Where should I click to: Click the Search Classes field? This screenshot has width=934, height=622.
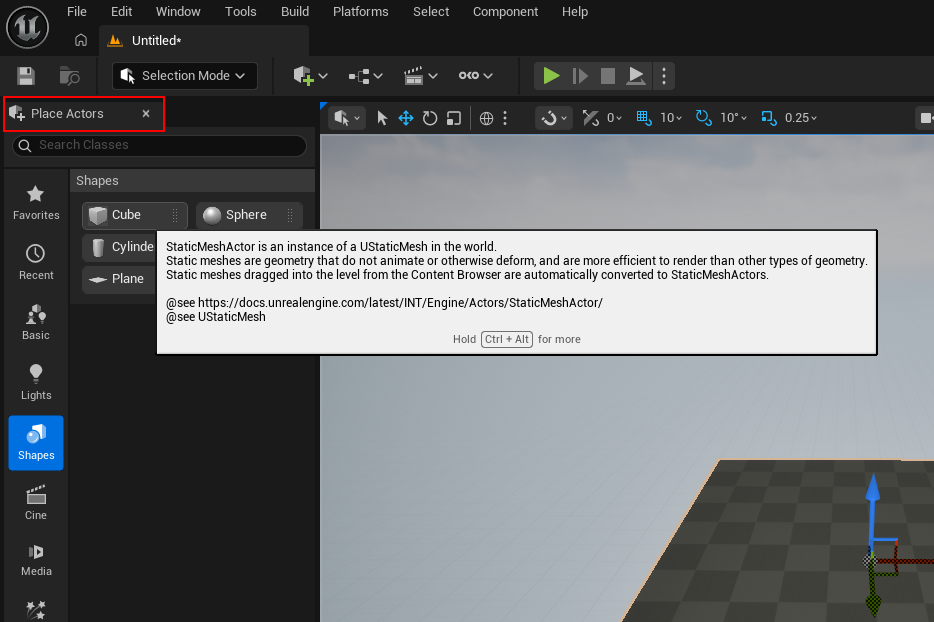pyautogui.click(x=160, y=145)
